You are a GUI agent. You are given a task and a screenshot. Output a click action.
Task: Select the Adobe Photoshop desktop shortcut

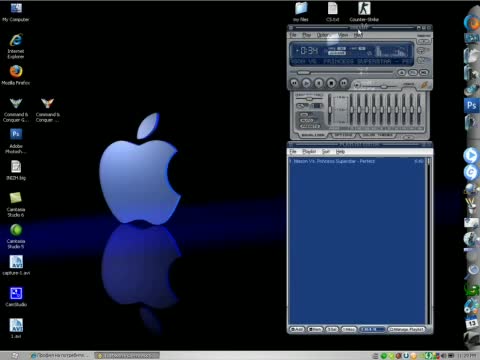point(16,141)
